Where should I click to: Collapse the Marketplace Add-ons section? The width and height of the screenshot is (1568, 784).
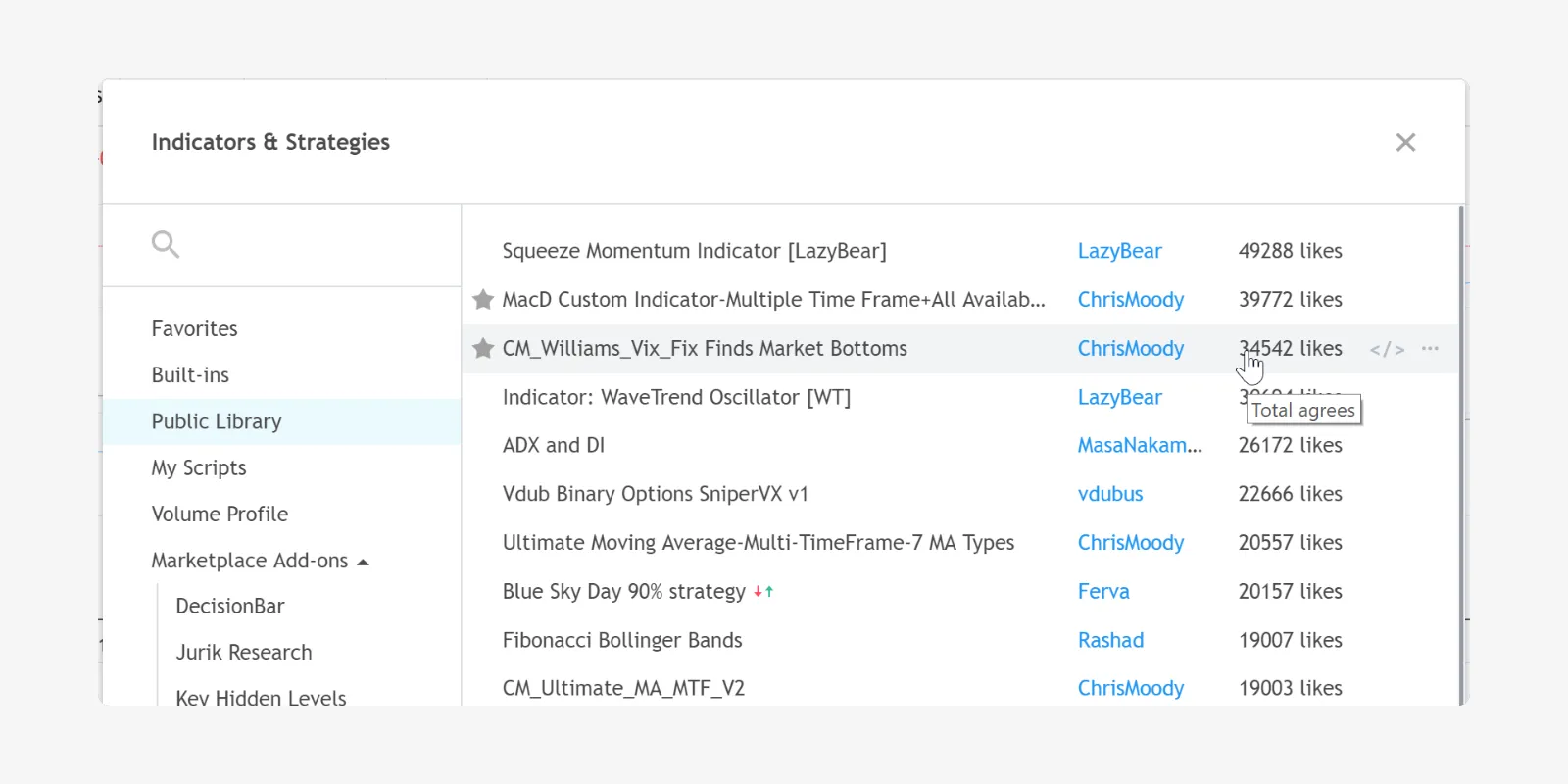click(x=363, y=562)
